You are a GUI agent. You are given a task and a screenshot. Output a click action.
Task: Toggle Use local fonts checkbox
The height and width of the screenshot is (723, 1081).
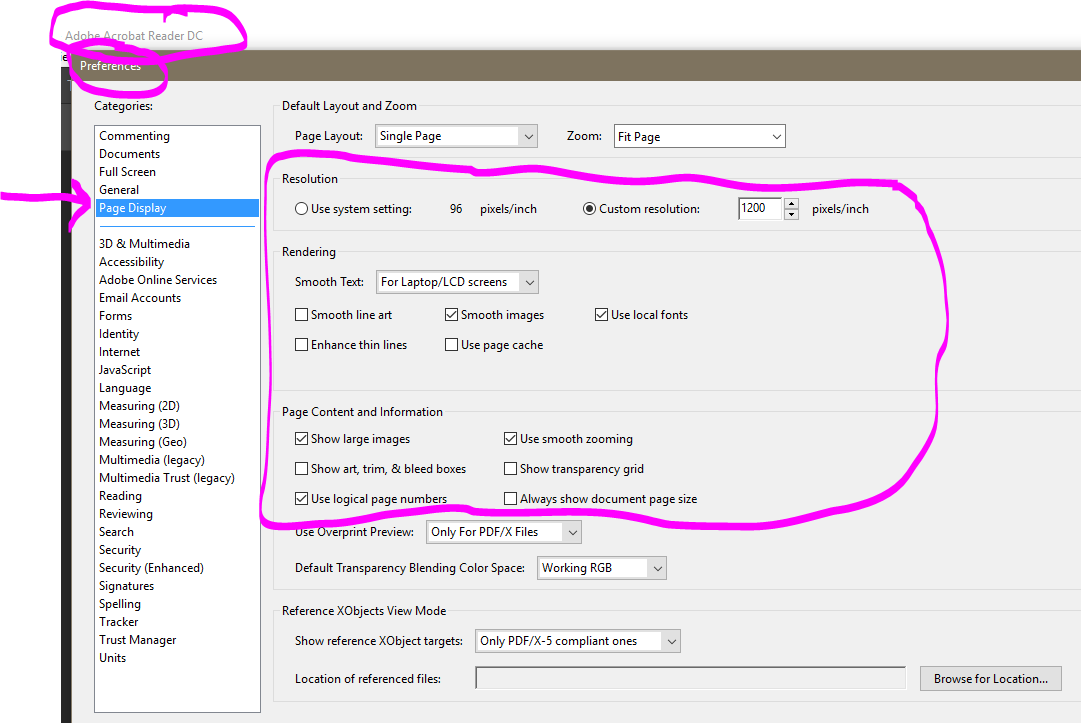[x=601, y=315]
